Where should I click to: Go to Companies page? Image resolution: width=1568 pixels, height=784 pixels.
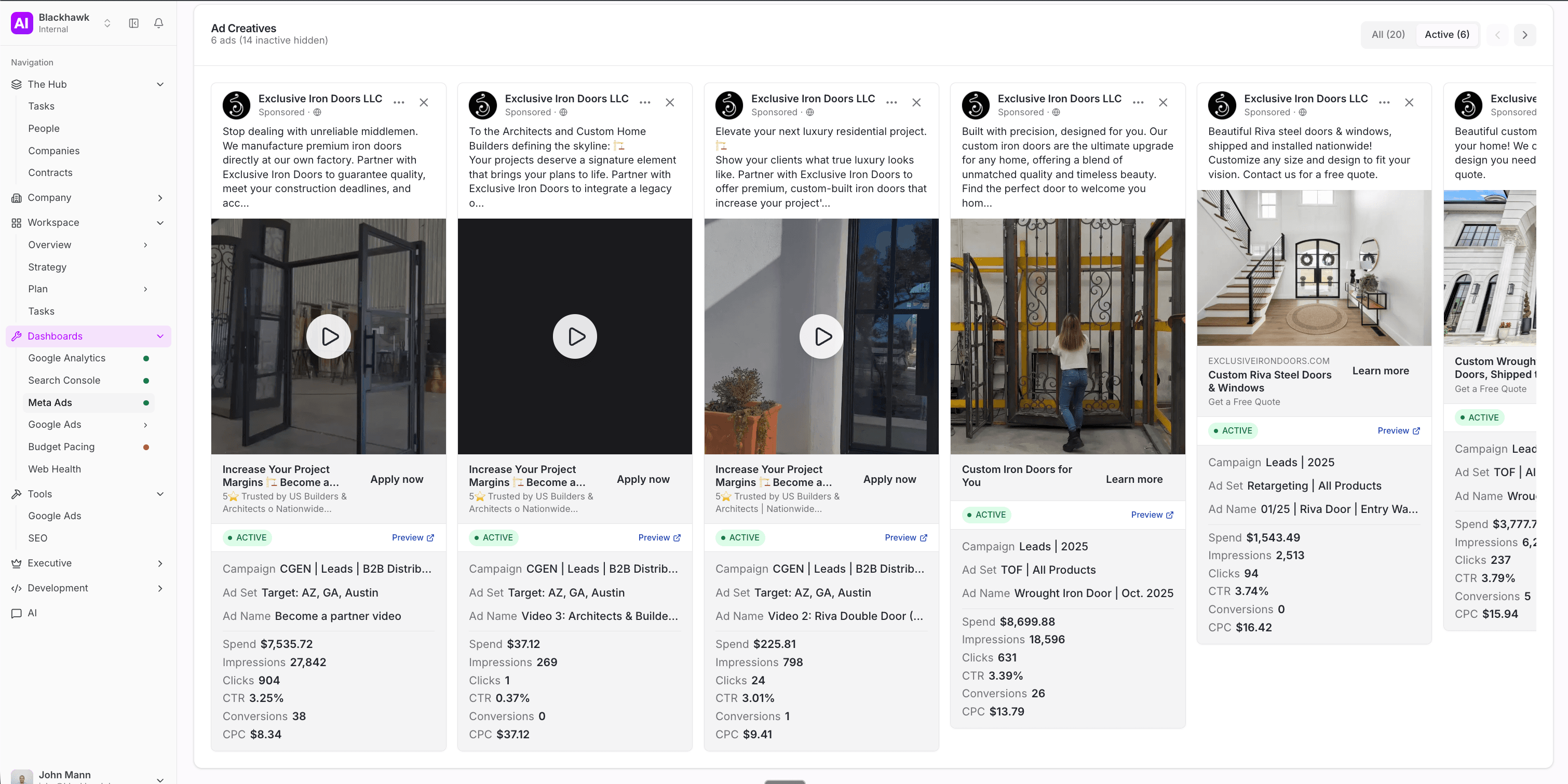[53, 151]
